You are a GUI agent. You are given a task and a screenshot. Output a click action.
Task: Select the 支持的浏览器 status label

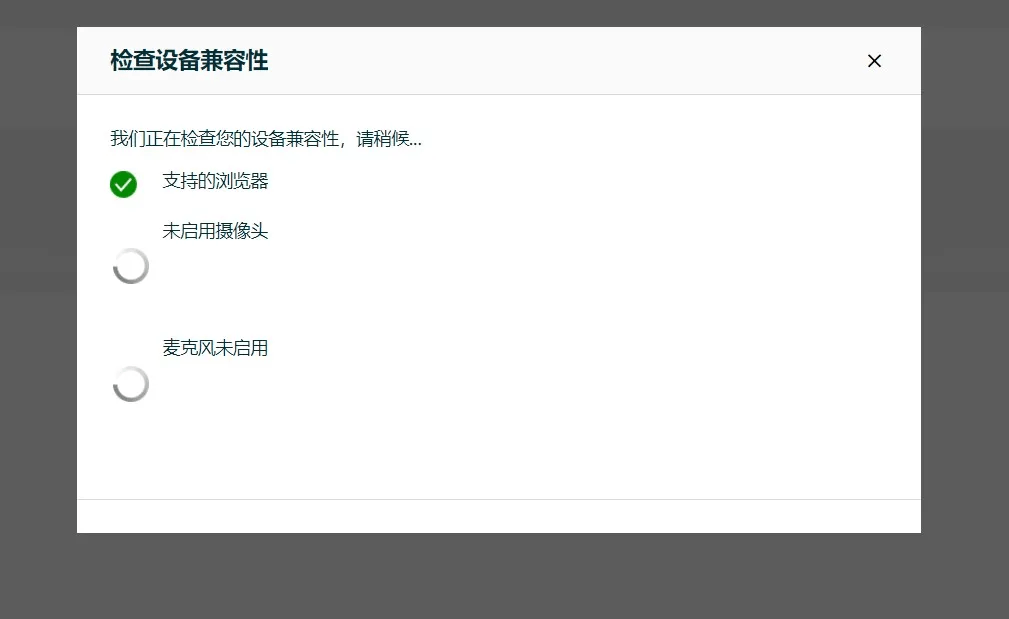(x=215, y=181)
